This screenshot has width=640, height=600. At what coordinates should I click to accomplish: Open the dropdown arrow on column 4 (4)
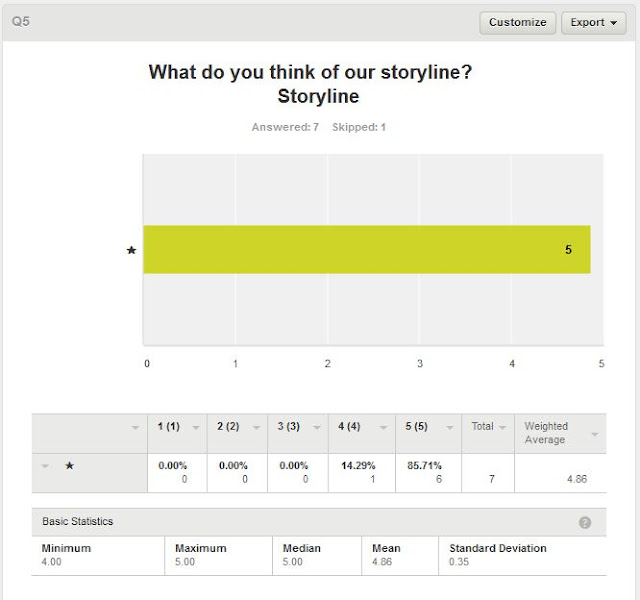pos(383,427)
